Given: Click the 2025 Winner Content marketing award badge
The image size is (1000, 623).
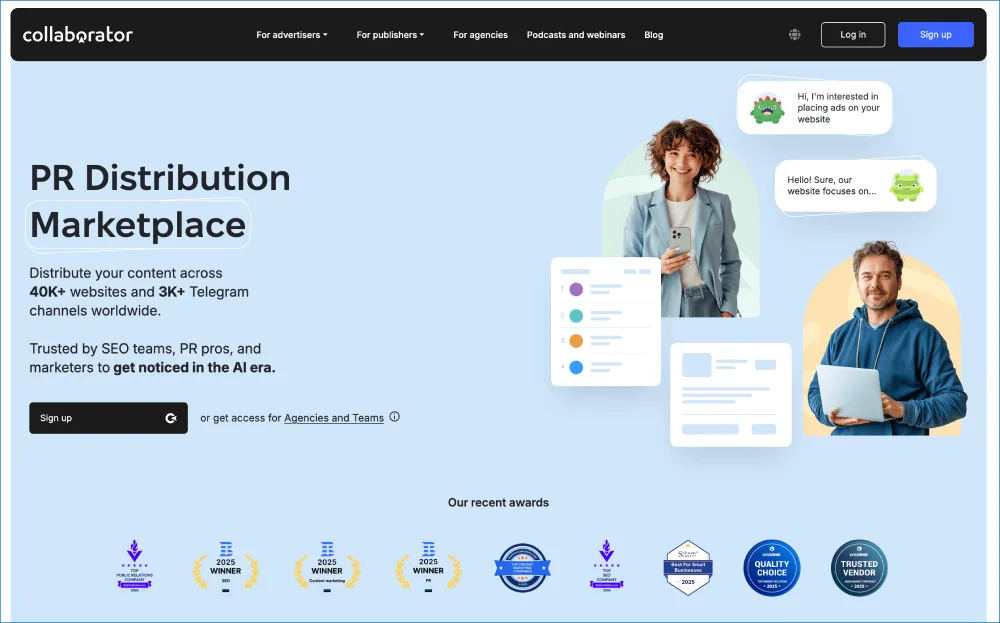Looking at the screenshot, I should point(327,567).
